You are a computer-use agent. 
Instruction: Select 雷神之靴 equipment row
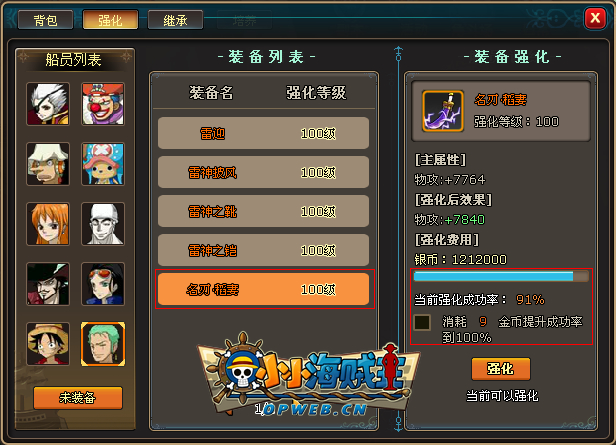point(263,211)
